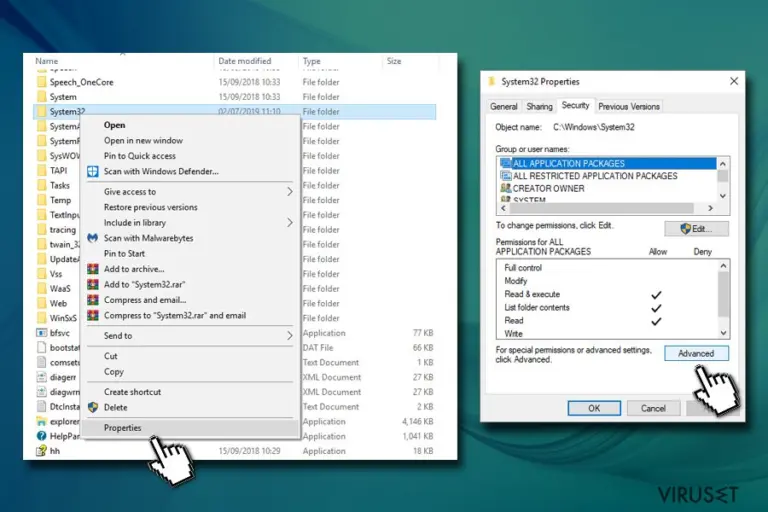Screen dimensions: 768x512
Task: Switch to the General tab
Action: (504, 106)
